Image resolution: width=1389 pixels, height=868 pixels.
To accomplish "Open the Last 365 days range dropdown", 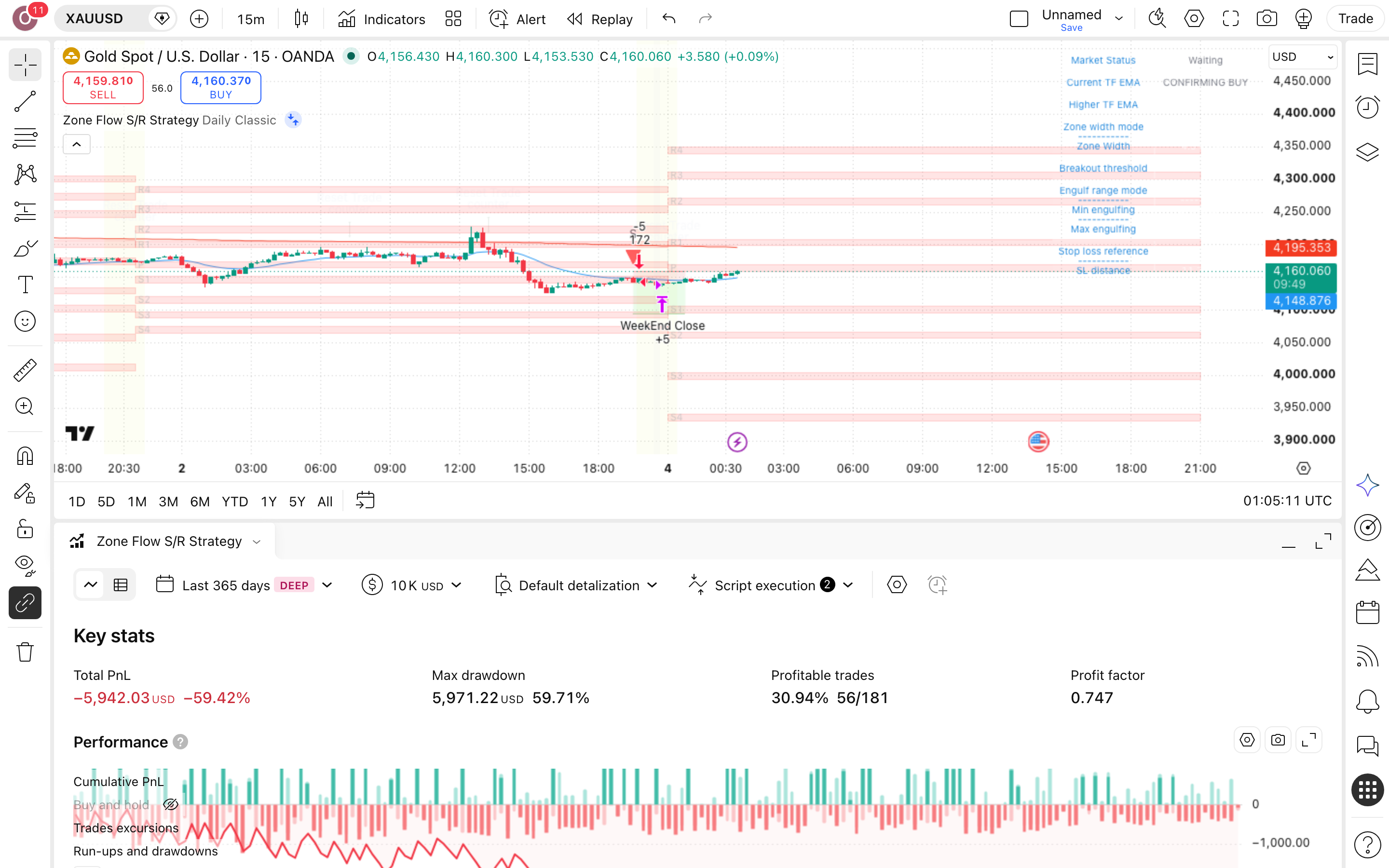I will pos(245,585).
